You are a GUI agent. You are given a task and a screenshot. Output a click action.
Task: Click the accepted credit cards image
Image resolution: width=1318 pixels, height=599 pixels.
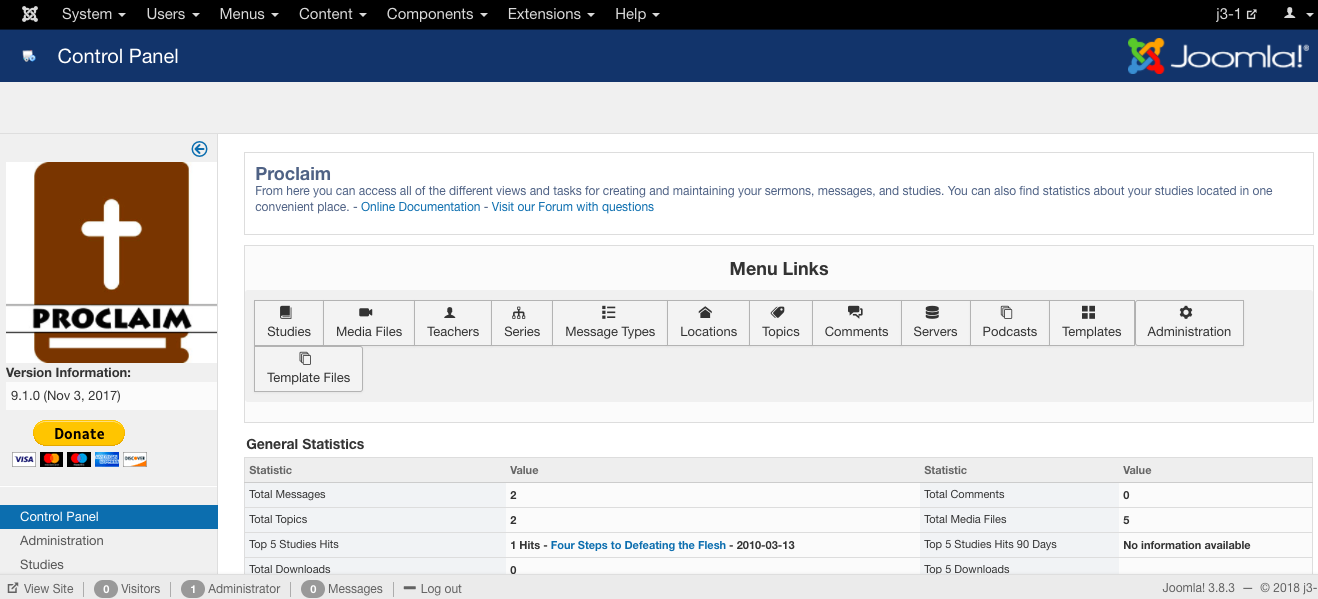80,459
